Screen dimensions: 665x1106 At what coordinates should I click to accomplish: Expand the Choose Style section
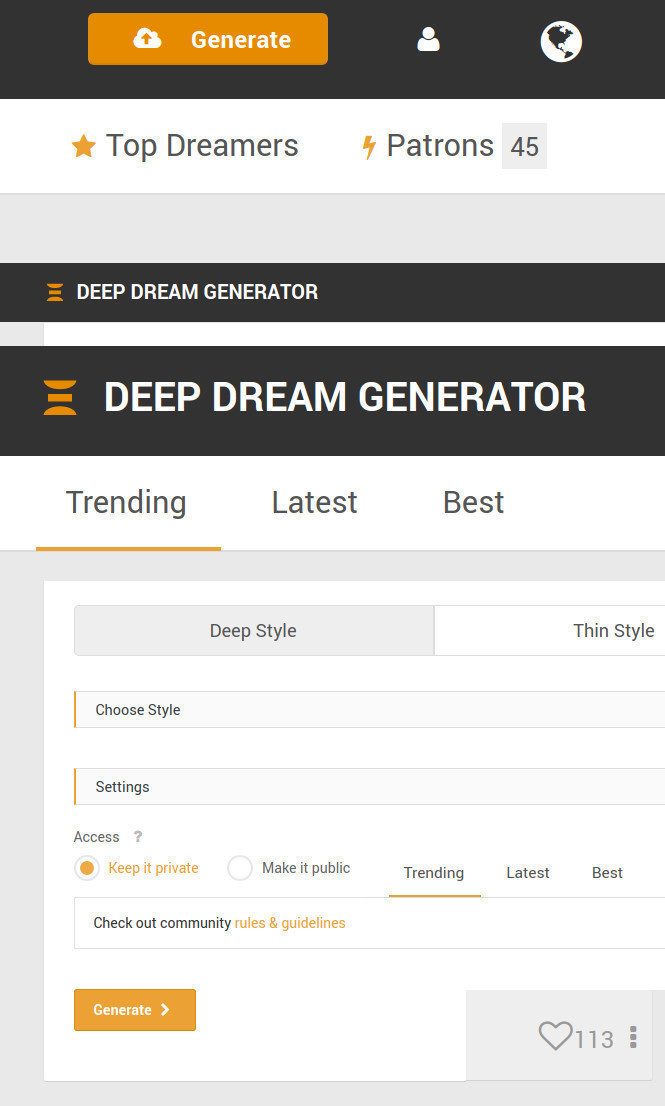coord(370,710)
